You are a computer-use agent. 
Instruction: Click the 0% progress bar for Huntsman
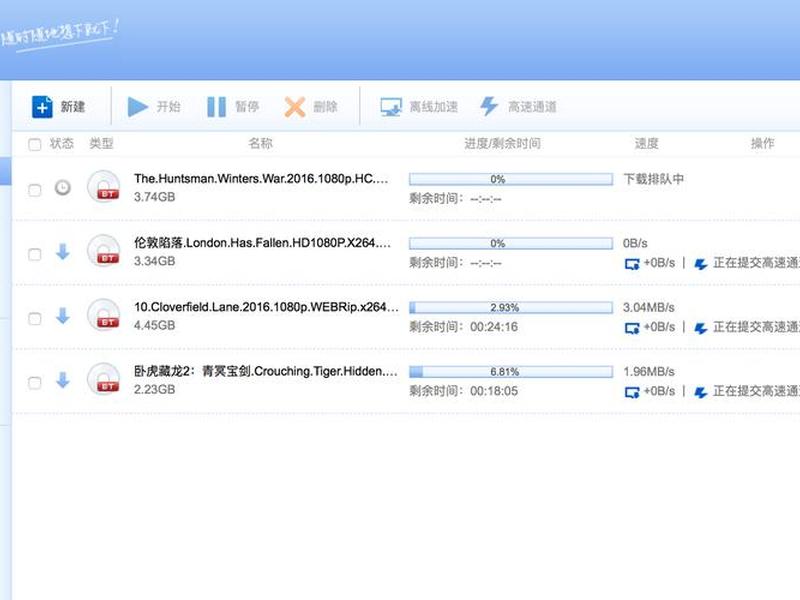click(511, 179)
